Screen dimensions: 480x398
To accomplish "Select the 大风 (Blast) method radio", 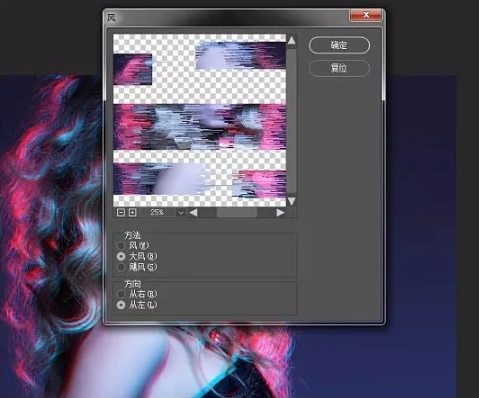I will click(x=121, y=256).
